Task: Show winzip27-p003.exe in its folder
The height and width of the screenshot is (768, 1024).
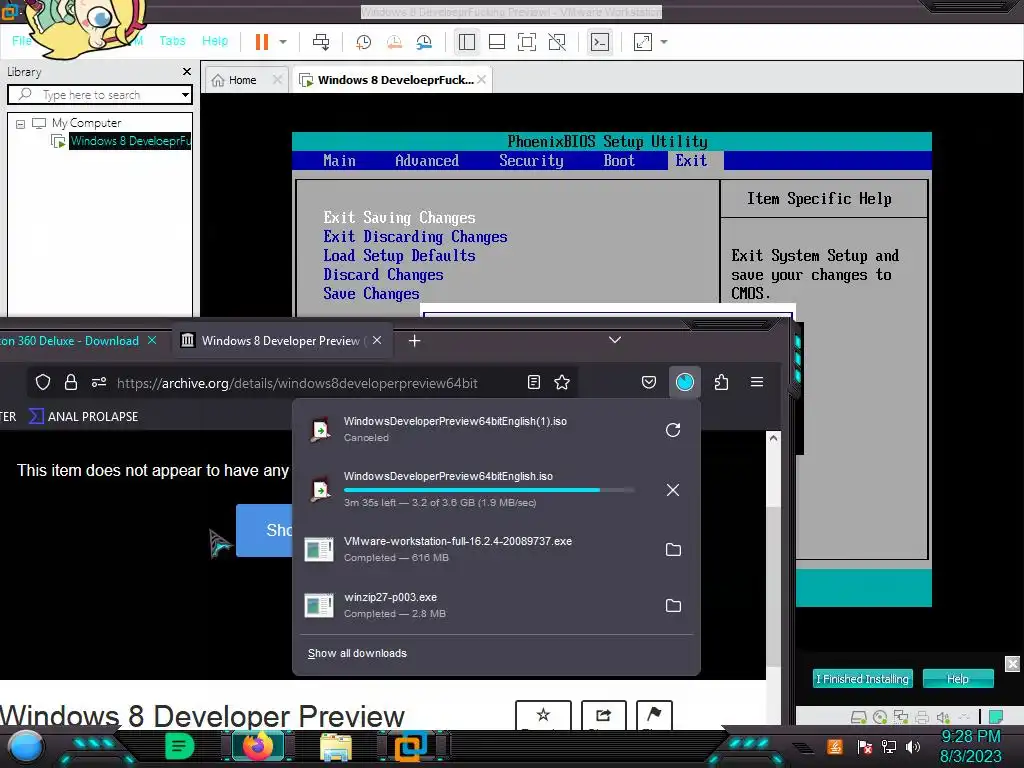Action: pyautogui.click(x=673, y=605)
